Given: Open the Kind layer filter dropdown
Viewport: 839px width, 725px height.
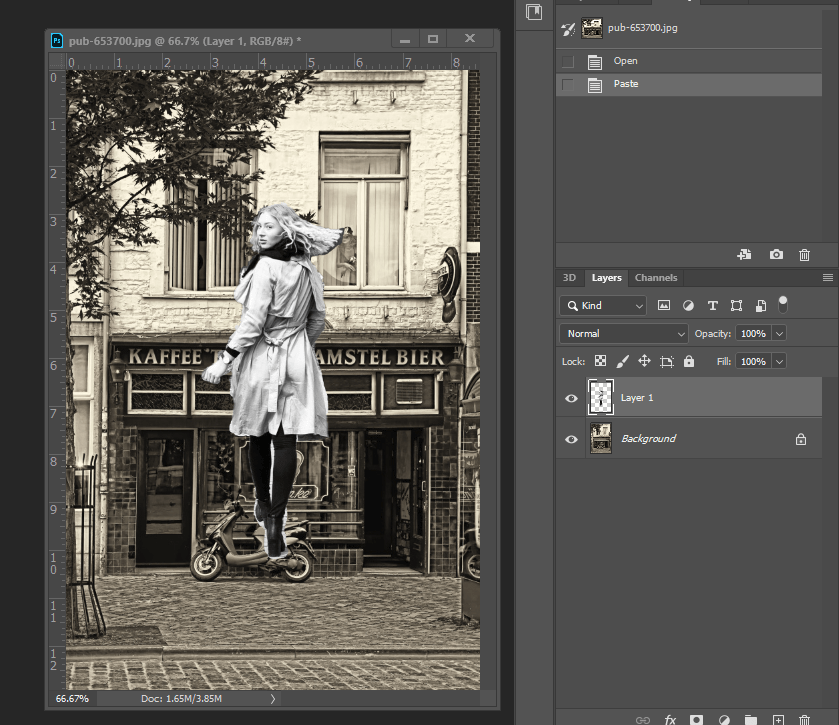Looking at the screenshot, I should 603,305.
